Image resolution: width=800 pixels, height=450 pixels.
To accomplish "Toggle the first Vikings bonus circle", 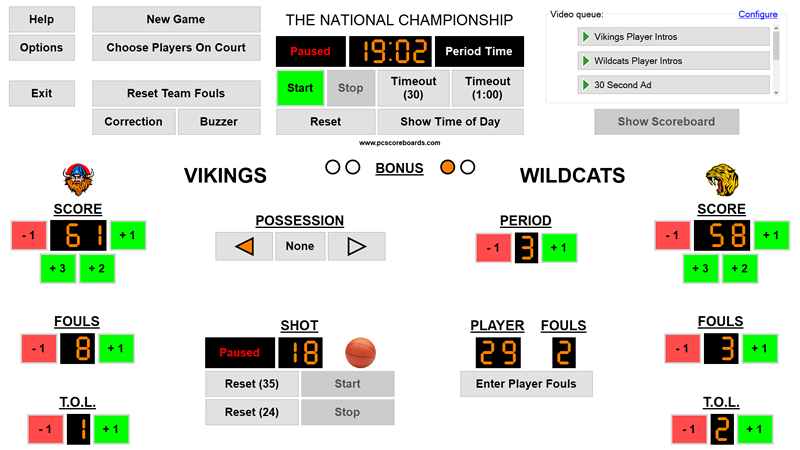I will pos(333,167).
